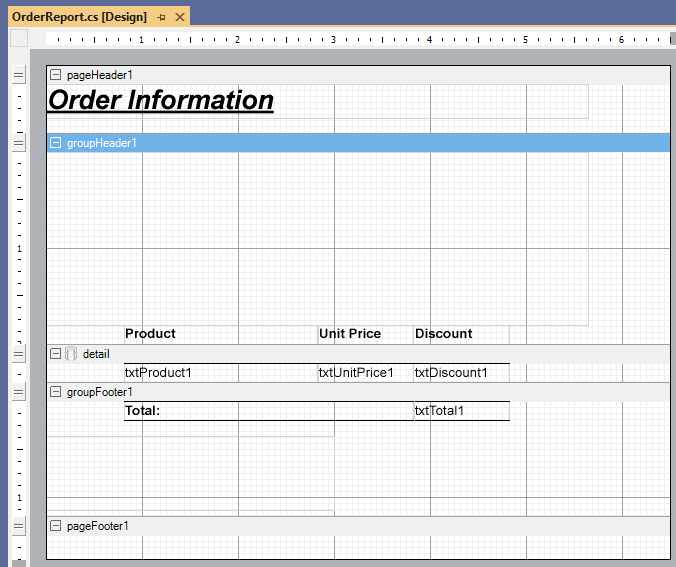Close the OrderReport.cs [Design] tab
The height and width of the screenshot is (567, 676).
pyautogui.click(x=180, y=17)
